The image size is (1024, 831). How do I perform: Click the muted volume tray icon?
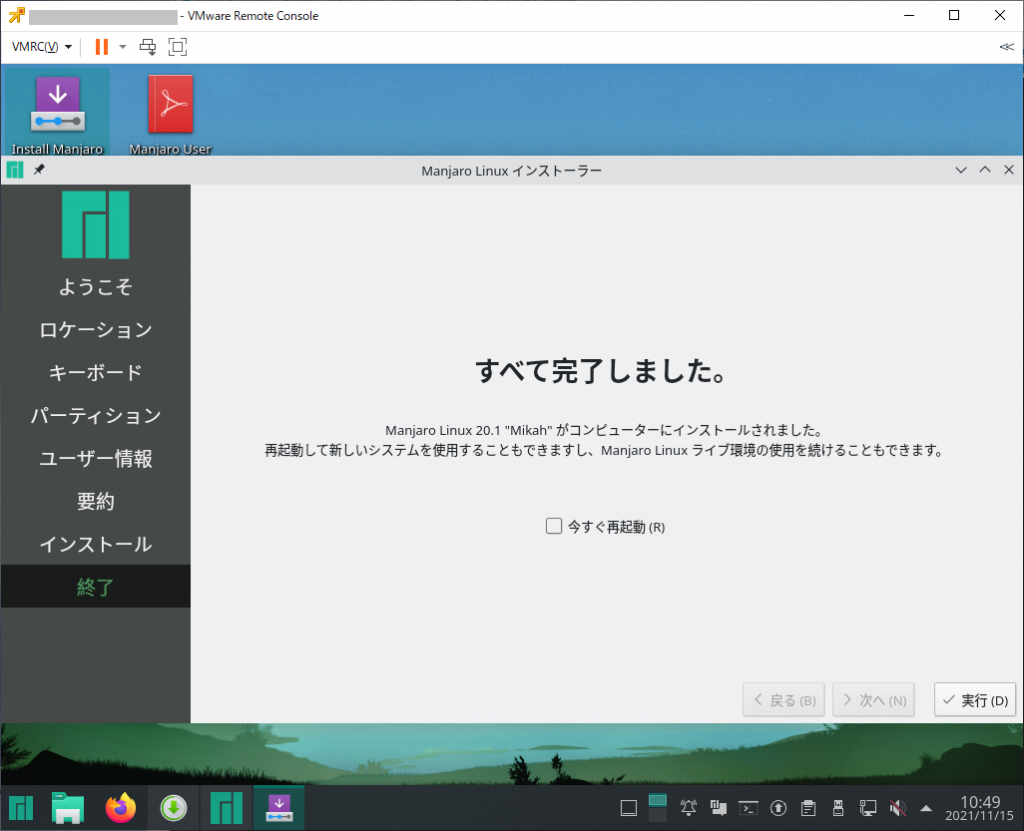pyautogui.click(x=898, y=809)
